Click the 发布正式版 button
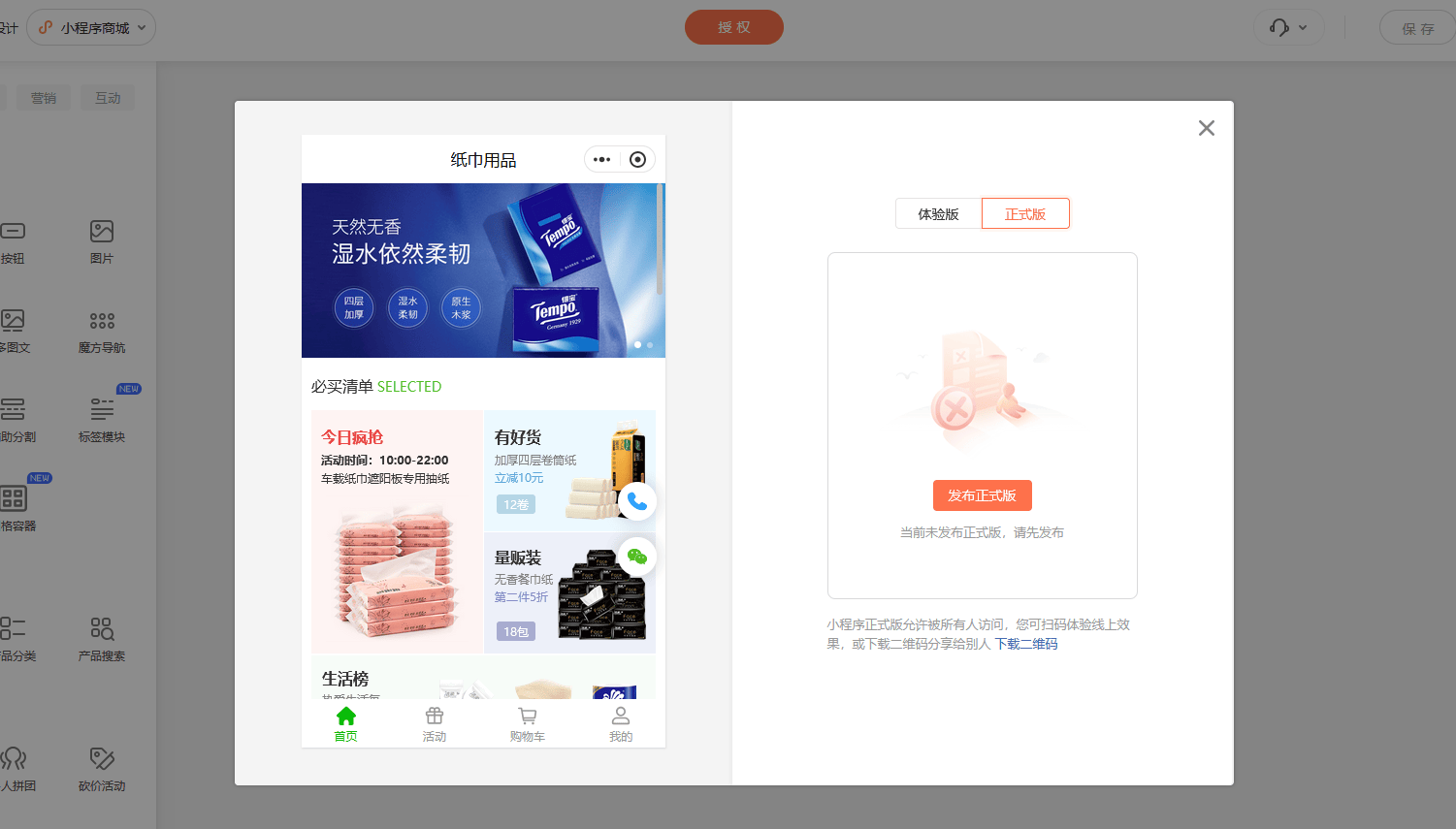This screenshot has width=1456, height=829. 982,495
